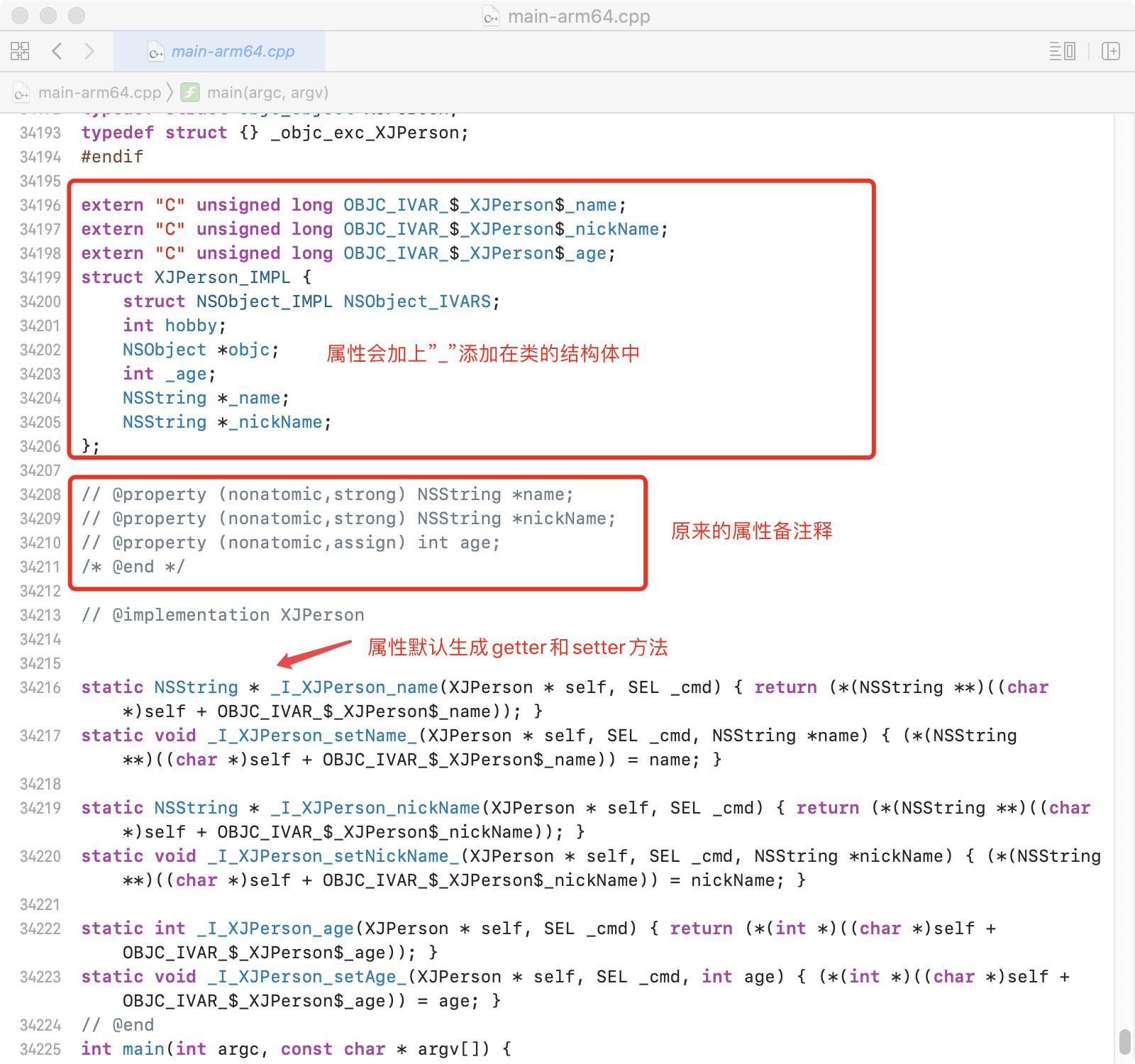
Task: Click _I_XJPerson_name function name
Action: (x=354, y=687)
